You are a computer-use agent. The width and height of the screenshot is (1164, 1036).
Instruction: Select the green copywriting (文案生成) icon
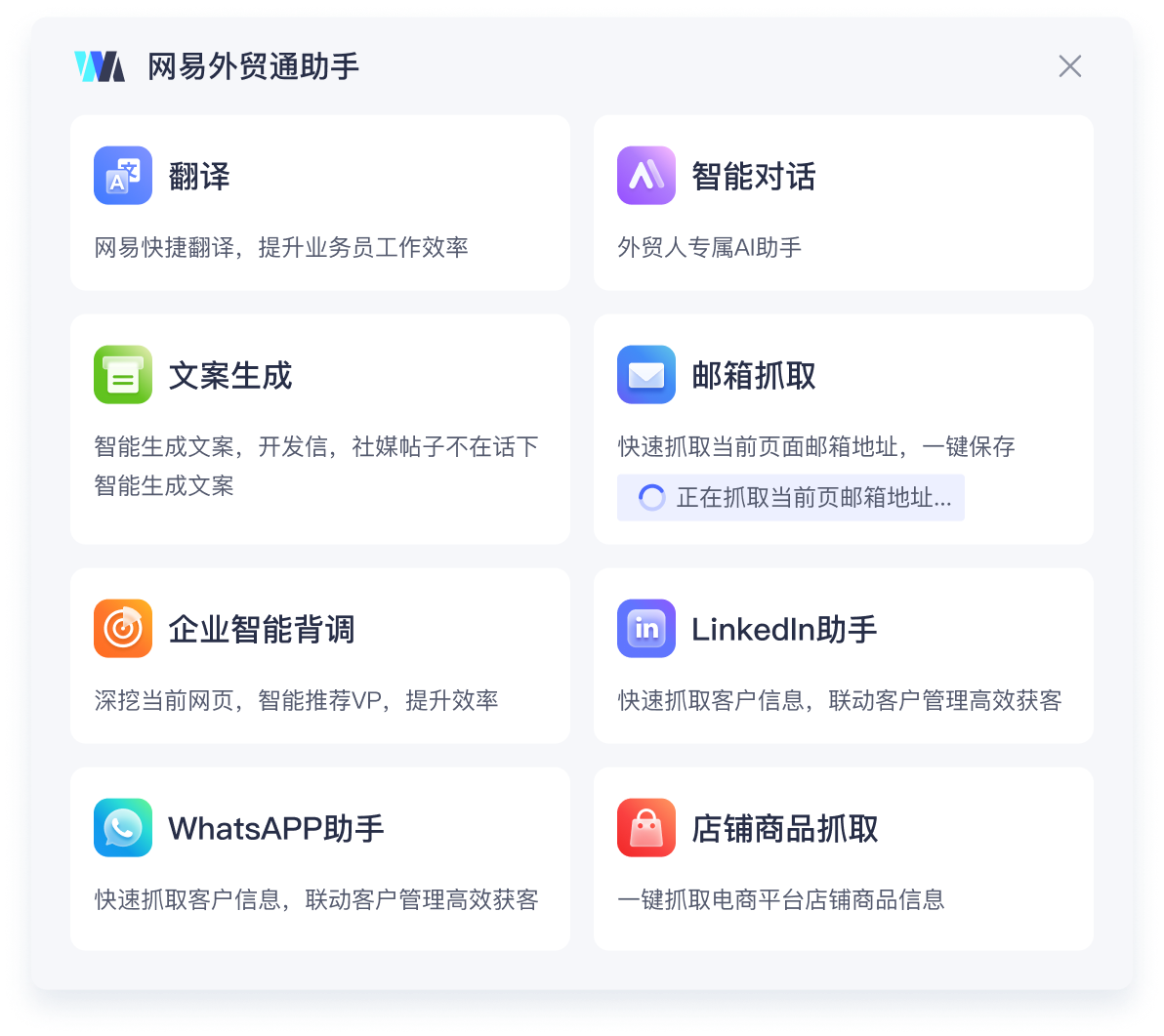123,375
